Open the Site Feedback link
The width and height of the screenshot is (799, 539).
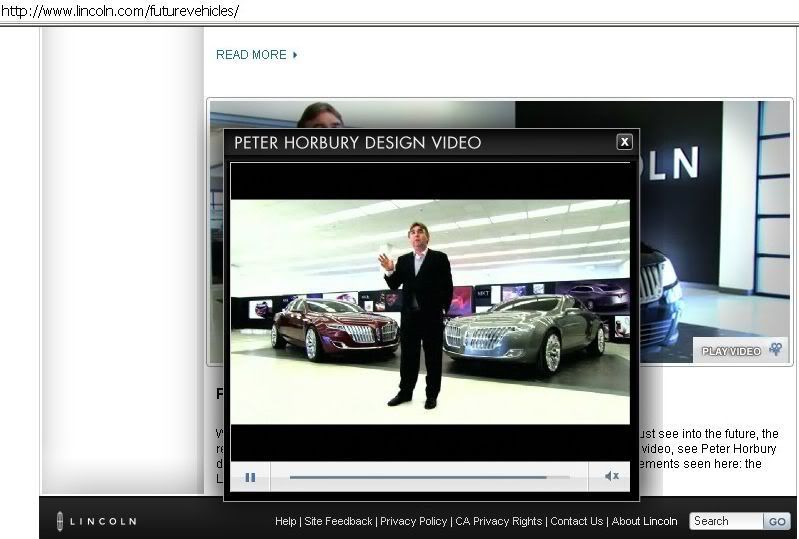[338, 521]
